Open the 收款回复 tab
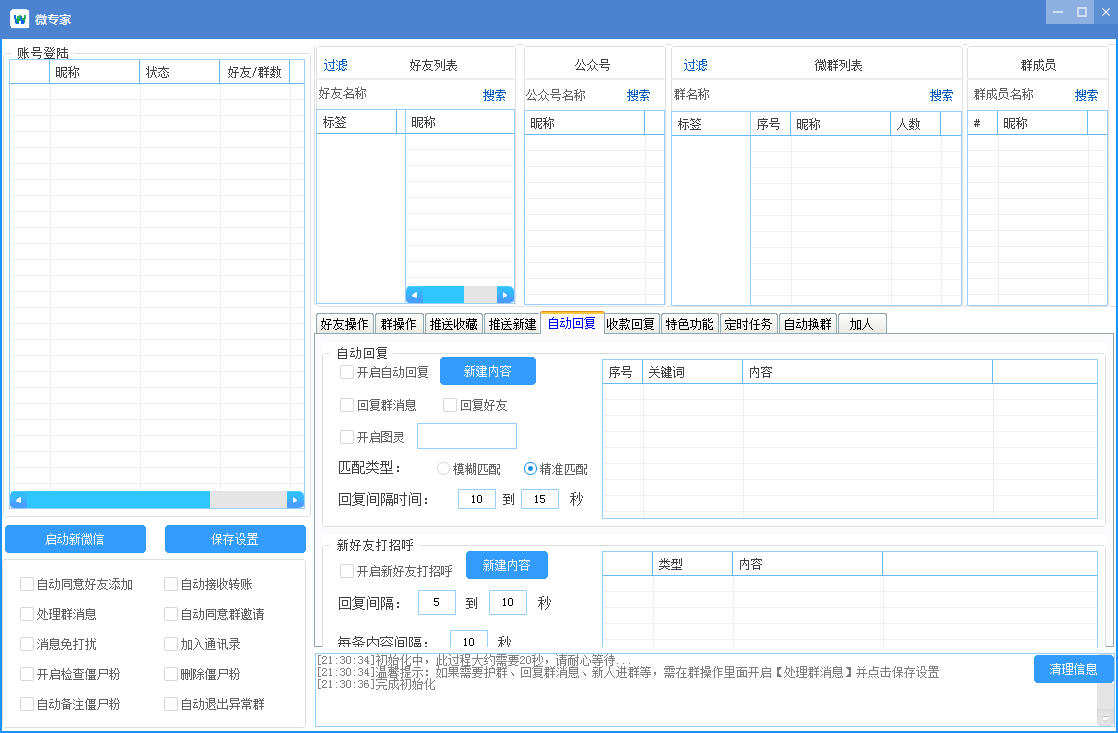Screen dimensions: 1118x733 point(631,324)
